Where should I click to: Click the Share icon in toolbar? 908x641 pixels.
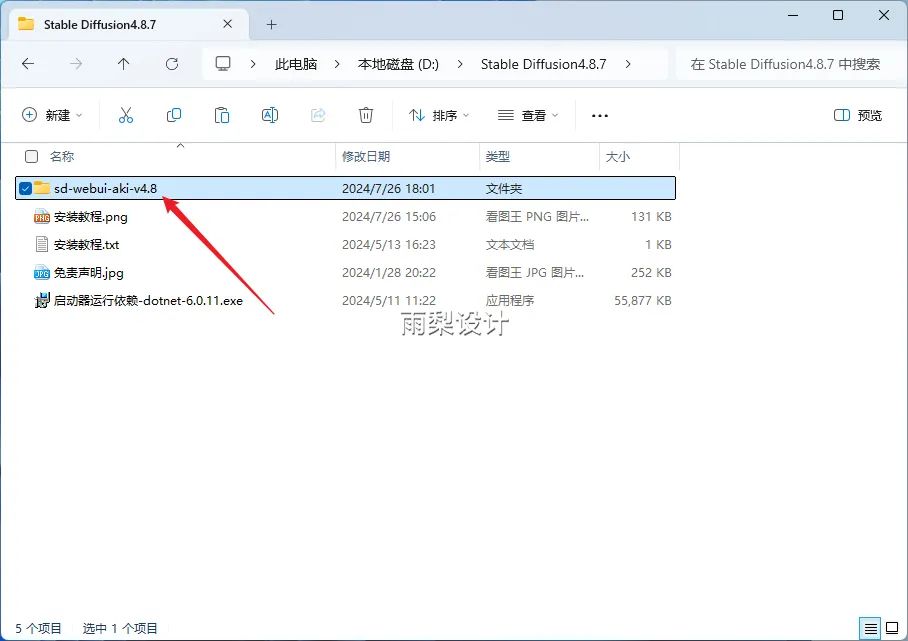[318, 115]
